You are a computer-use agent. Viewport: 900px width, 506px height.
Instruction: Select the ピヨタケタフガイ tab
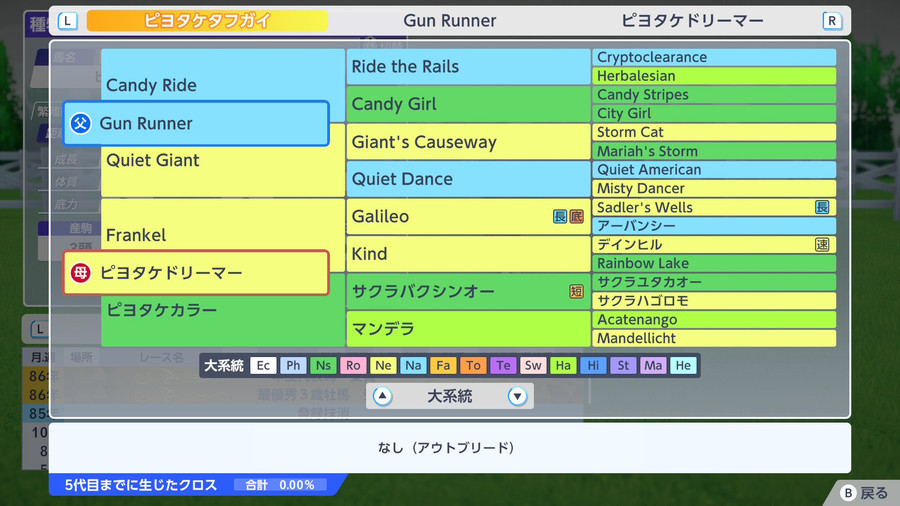click(207, 21)
